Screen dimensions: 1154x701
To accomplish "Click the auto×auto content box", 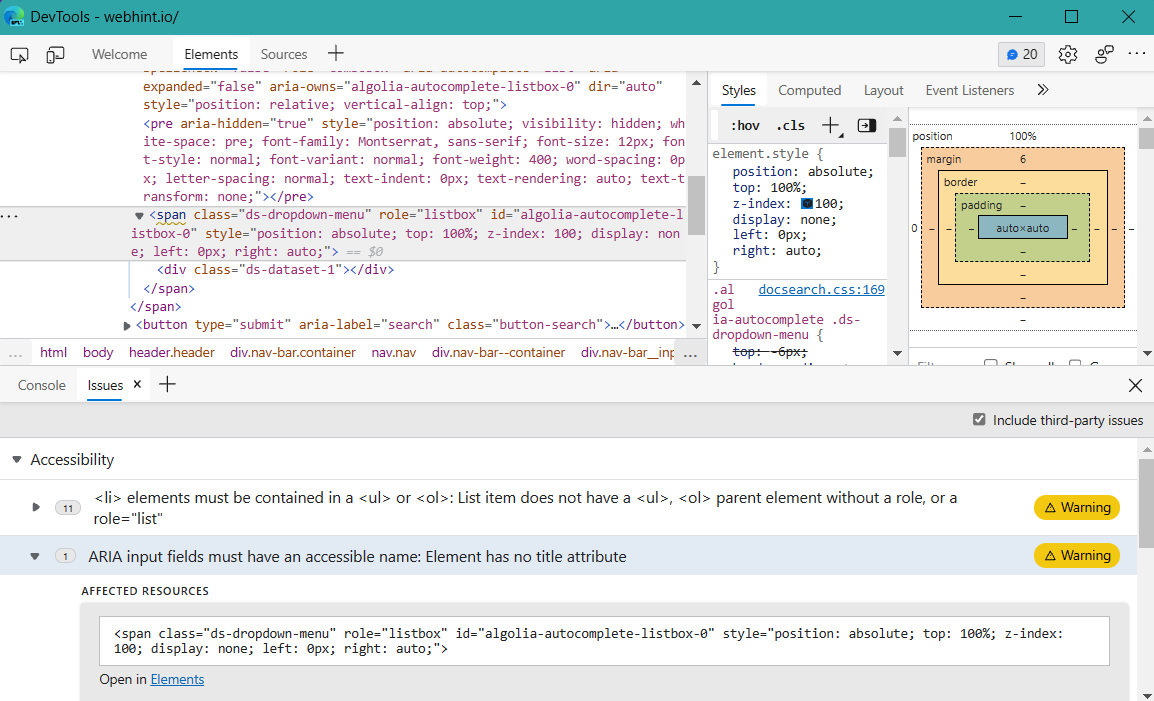I will pyautogui.click(x=1022, y=228).
